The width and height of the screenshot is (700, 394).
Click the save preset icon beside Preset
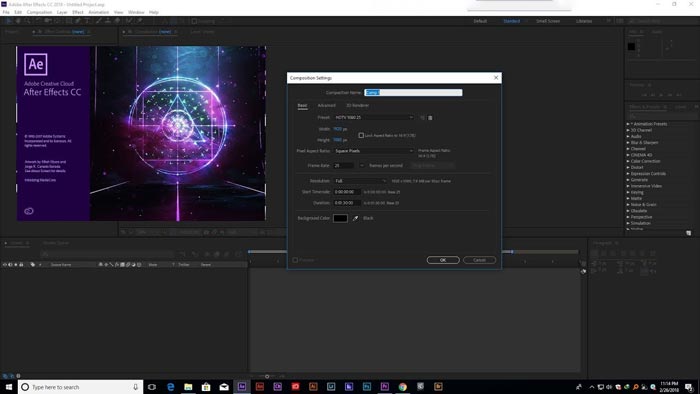click(x=422, y=118)
